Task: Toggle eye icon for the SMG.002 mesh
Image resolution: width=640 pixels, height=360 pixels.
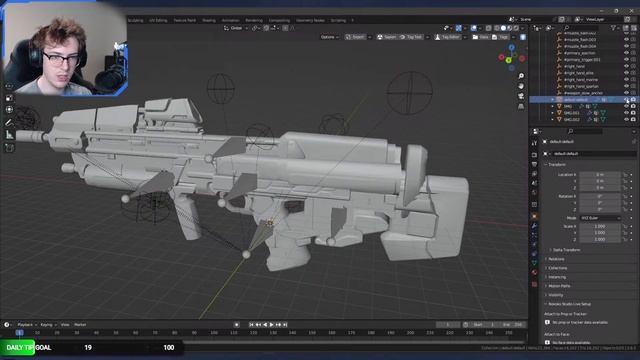Action: [x=627, y=120]
